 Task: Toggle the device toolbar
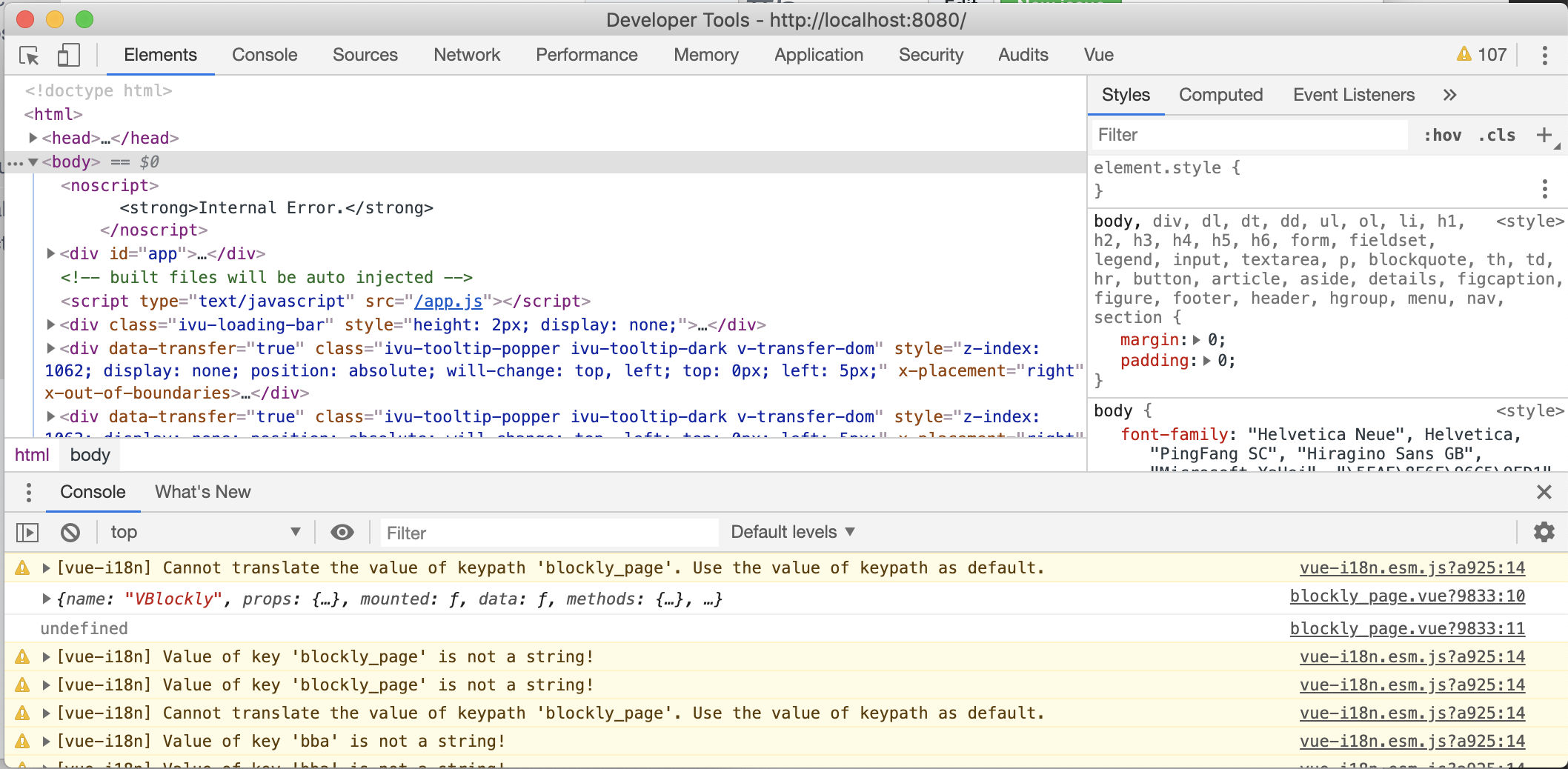point(68,56)
